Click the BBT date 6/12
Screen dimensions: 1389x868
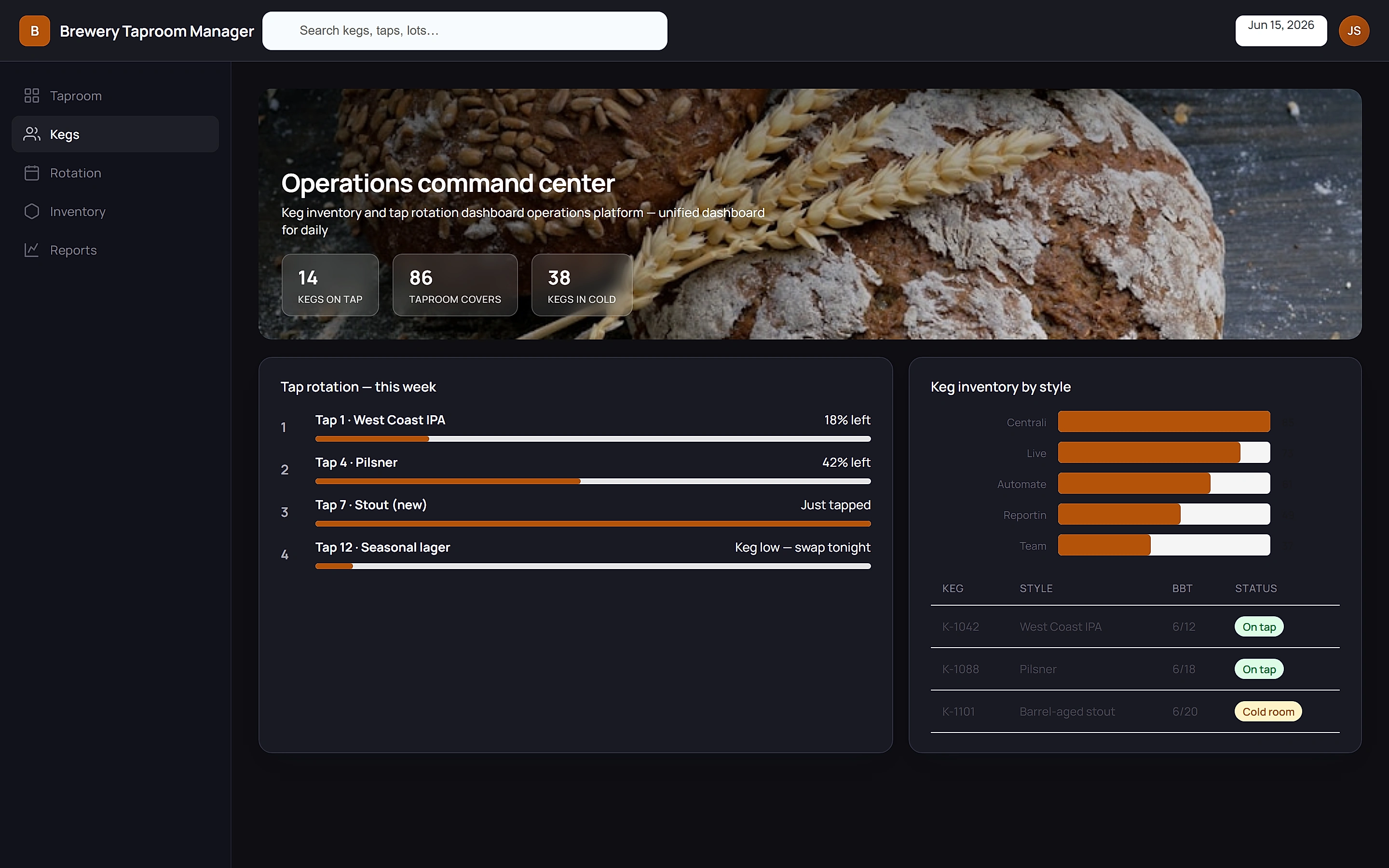pos(1184,626)
